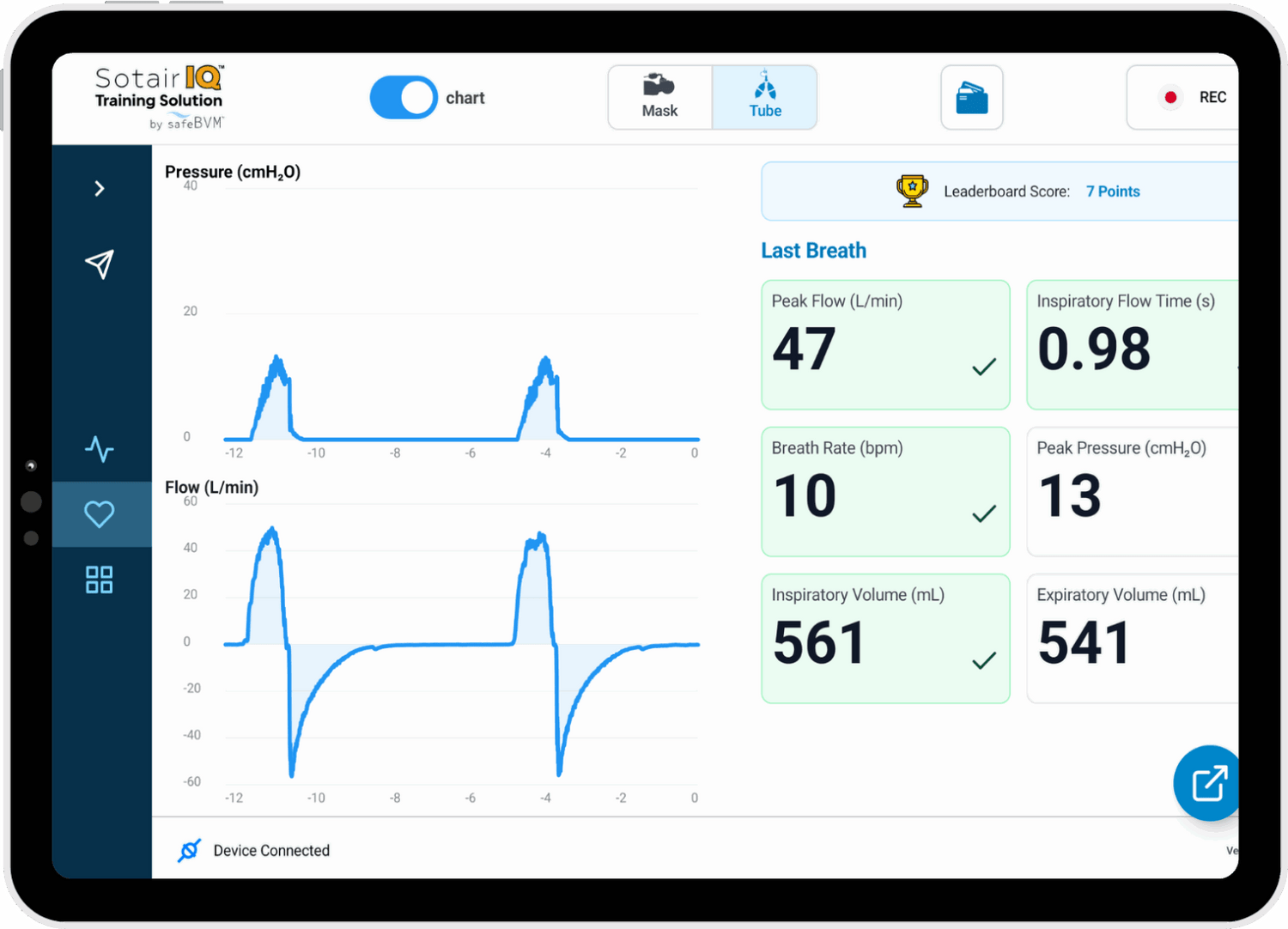The image size is (1288, 929).
Task: Click the Sotair IQ logo
Action: pyautogui.click(x=160, y=97)
